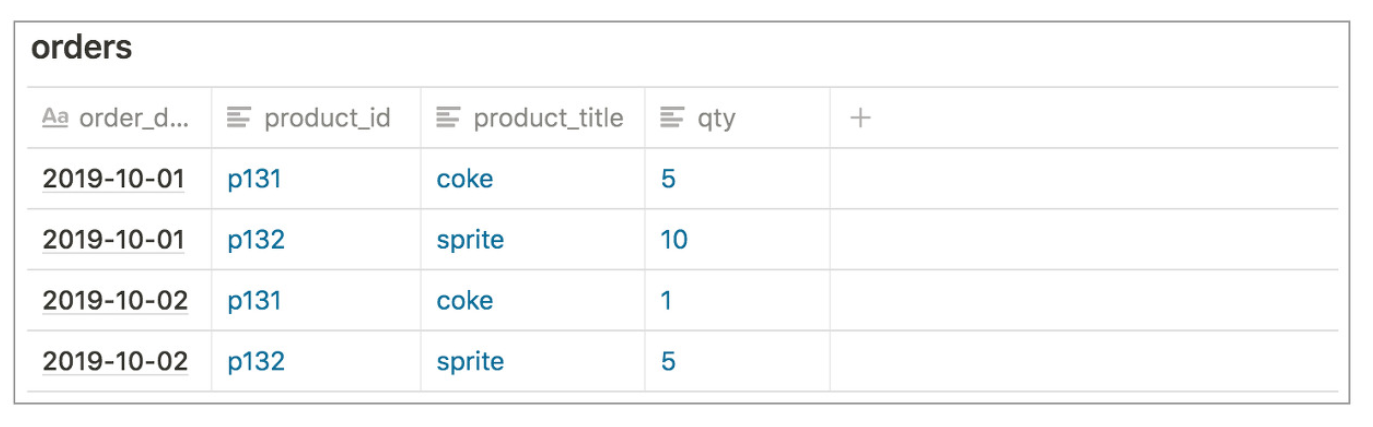Open the first 2019-10-01 row with p131
Image resolution: width=1373 pixels, height=427 pixels.
tap(113, 179)
